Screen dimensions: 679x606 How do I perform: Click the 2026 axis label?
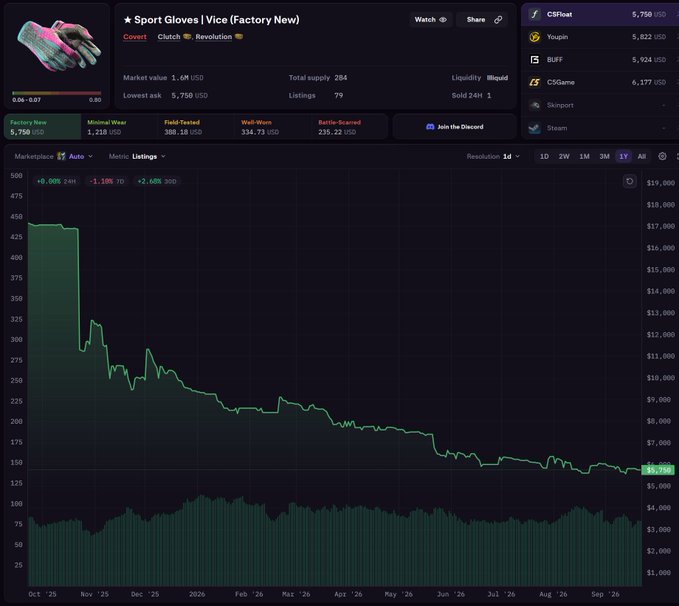197,594
